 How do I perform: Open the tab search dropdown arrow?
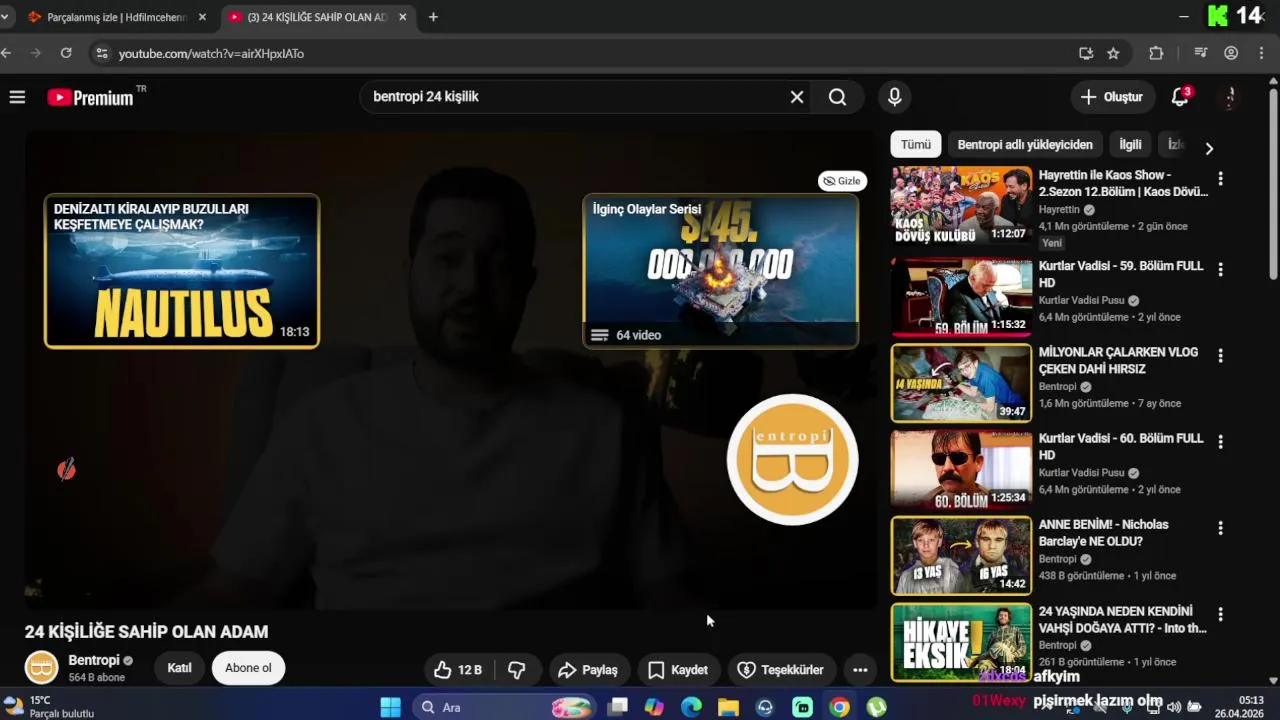(x=4, y=17)
